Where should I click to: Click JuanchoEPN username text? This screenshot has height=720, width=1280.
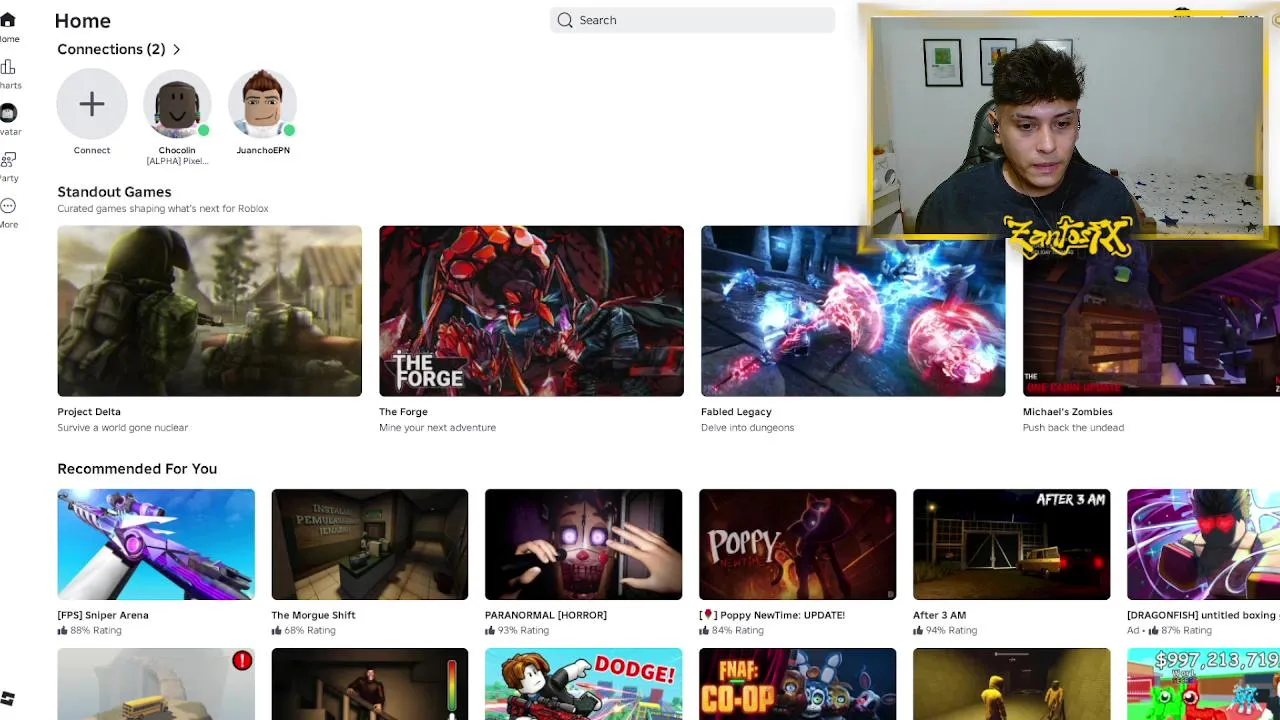pyautogui.click(x=263, y=150)
